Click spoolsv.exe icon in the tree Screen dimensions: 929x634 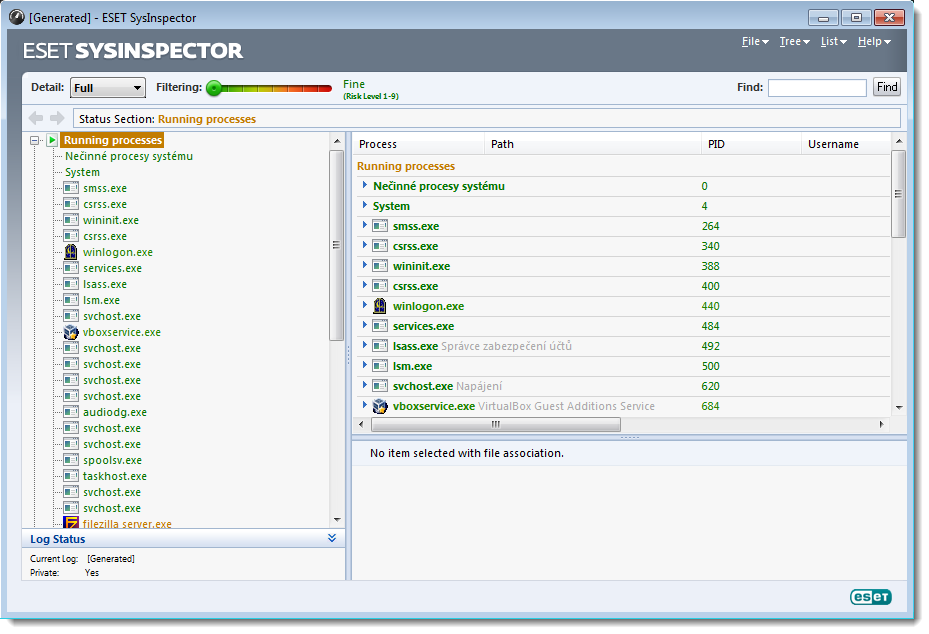[71, 460]
